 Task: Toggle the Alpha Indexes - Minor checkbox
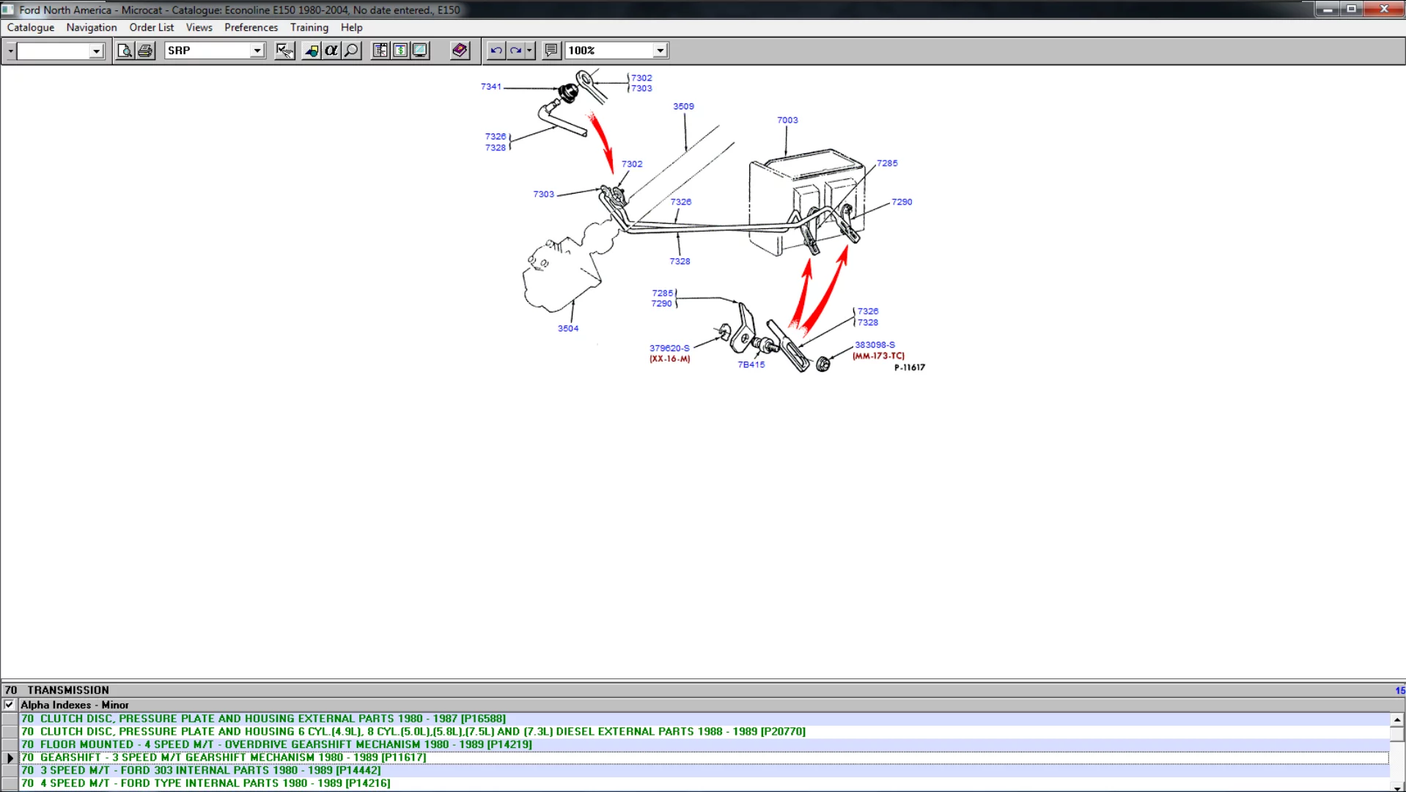coord(9,705)
